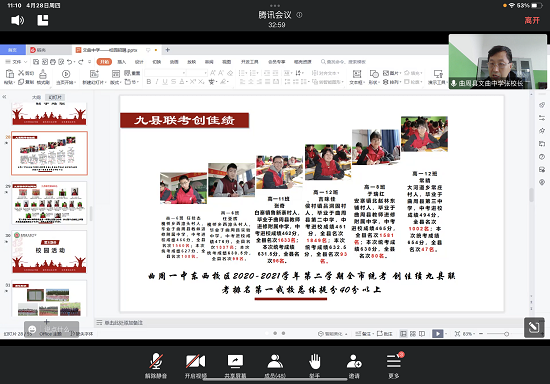This screenshot has height=384, width=550.
Task: Tap 共享屏幕 share screen button
Action: tap(235, 366)
